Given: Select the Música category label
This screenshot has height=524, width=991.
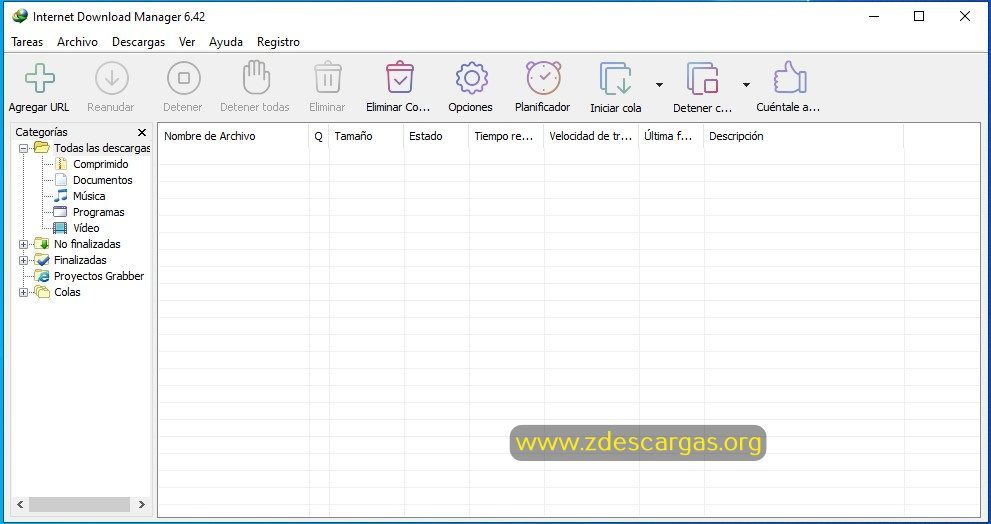Looking at the screenshot, I should click(x=89, y=196).
